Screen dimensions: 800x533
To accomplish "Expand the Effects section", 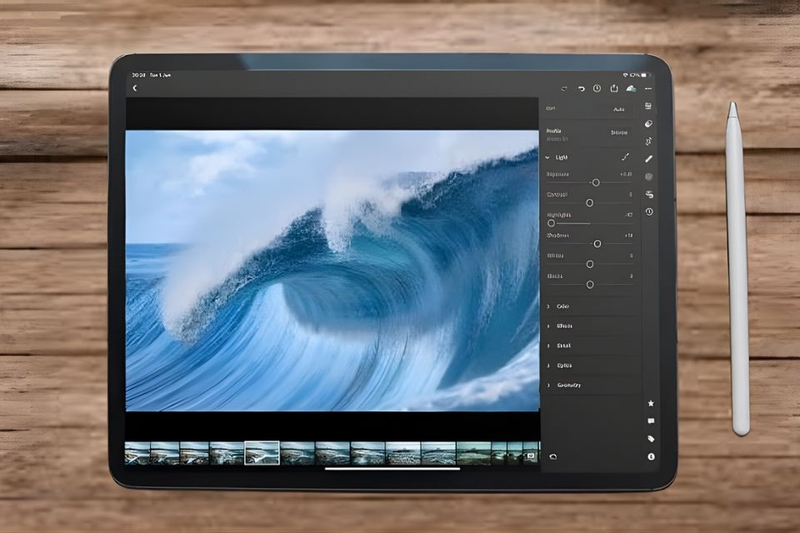I will pos(590,326).
